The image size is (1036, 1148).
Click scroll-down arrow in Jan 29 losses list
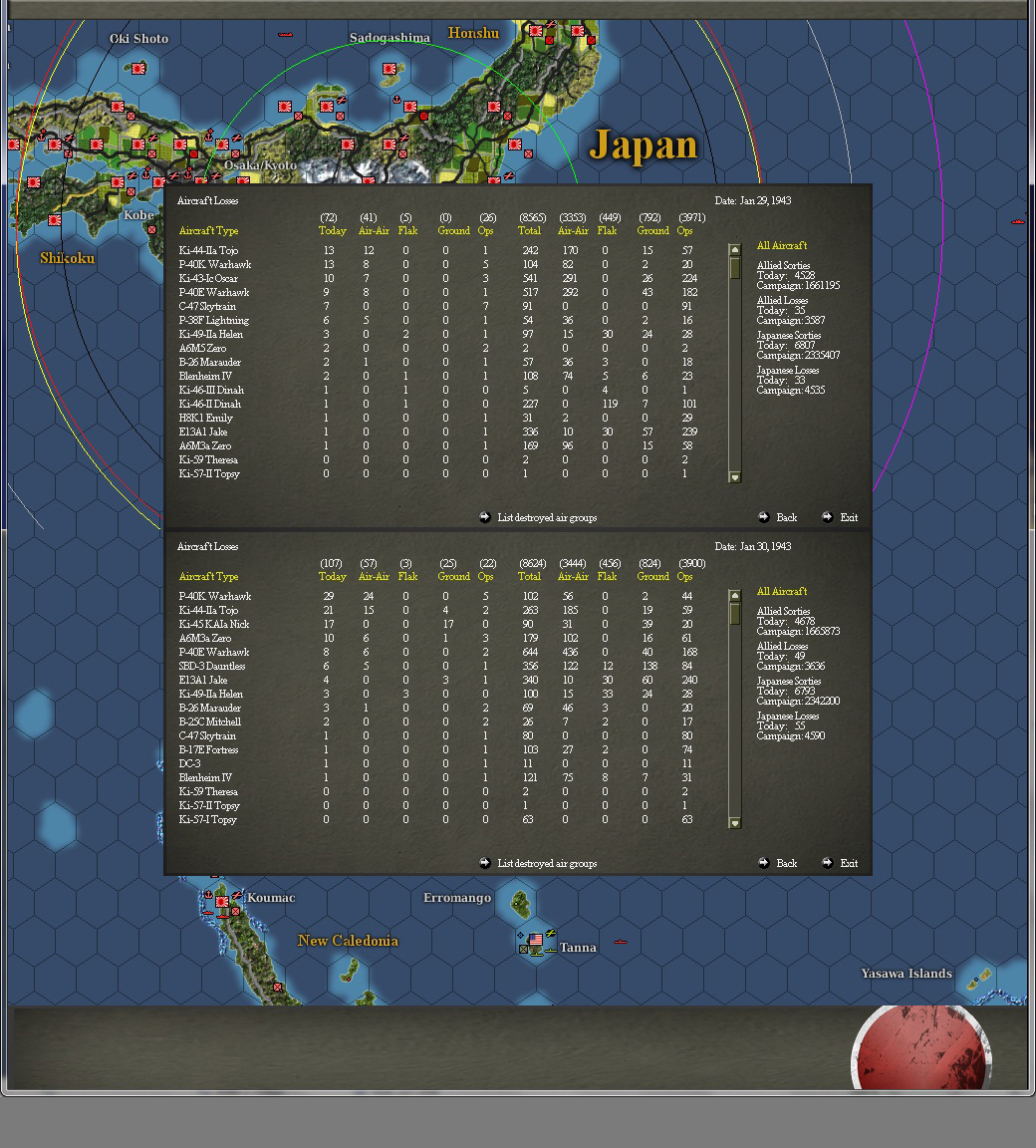[x=735, y=477]
